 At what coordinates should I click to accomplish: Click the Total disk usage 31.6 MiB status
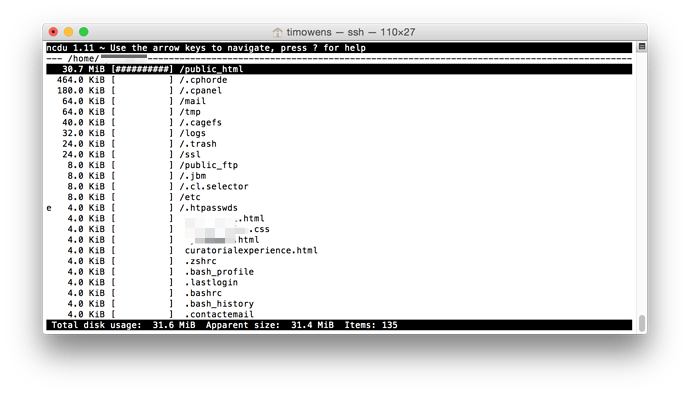(123, 325)
